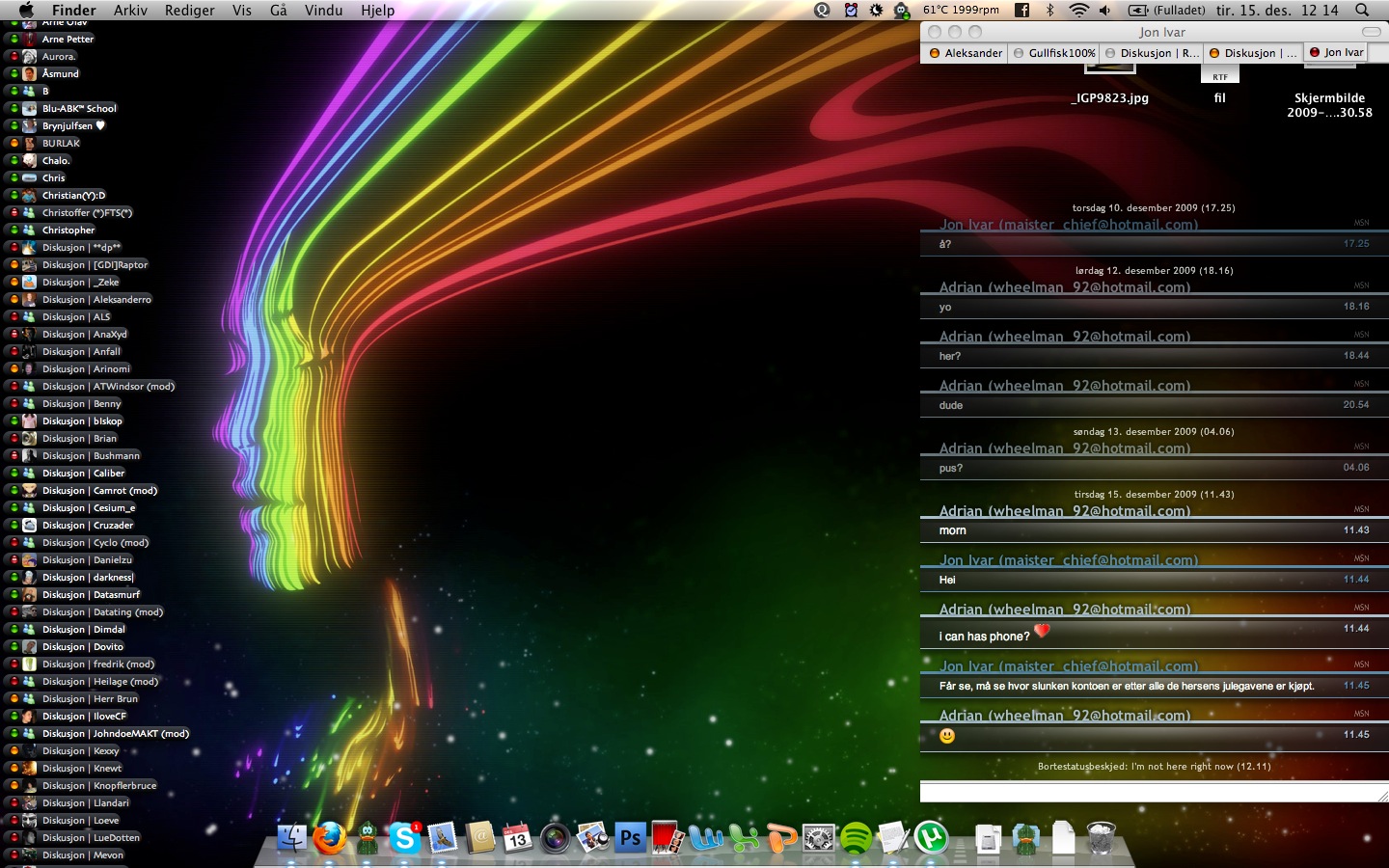Open the Rediger menu

click(190, 10)
